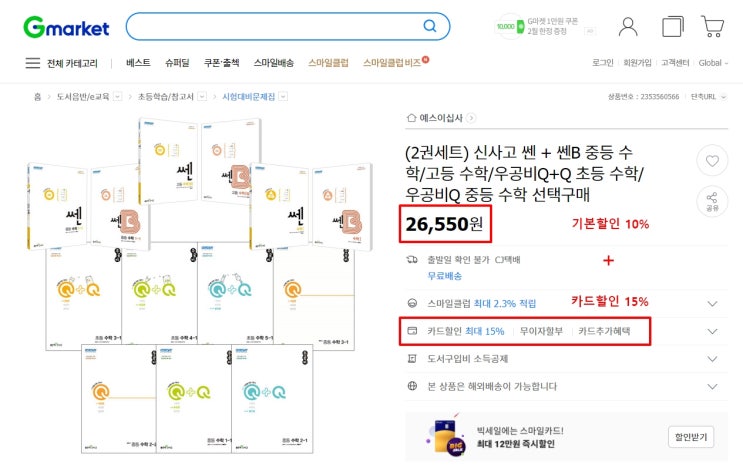Select the 베스트 menu item
Image resolution: width=743 pixels, height=471 pixels.
[x=138, y=63]
